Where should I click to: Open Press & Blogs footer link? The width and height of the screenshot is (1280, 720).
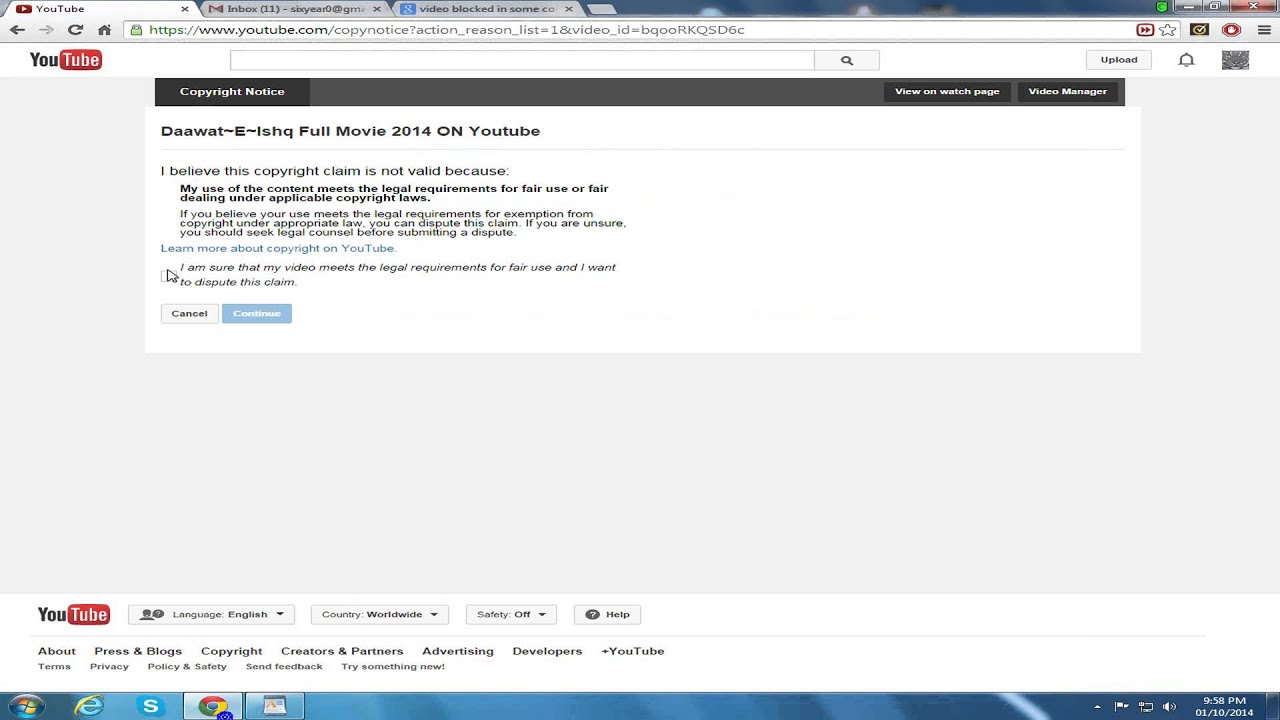click(138, 651)
